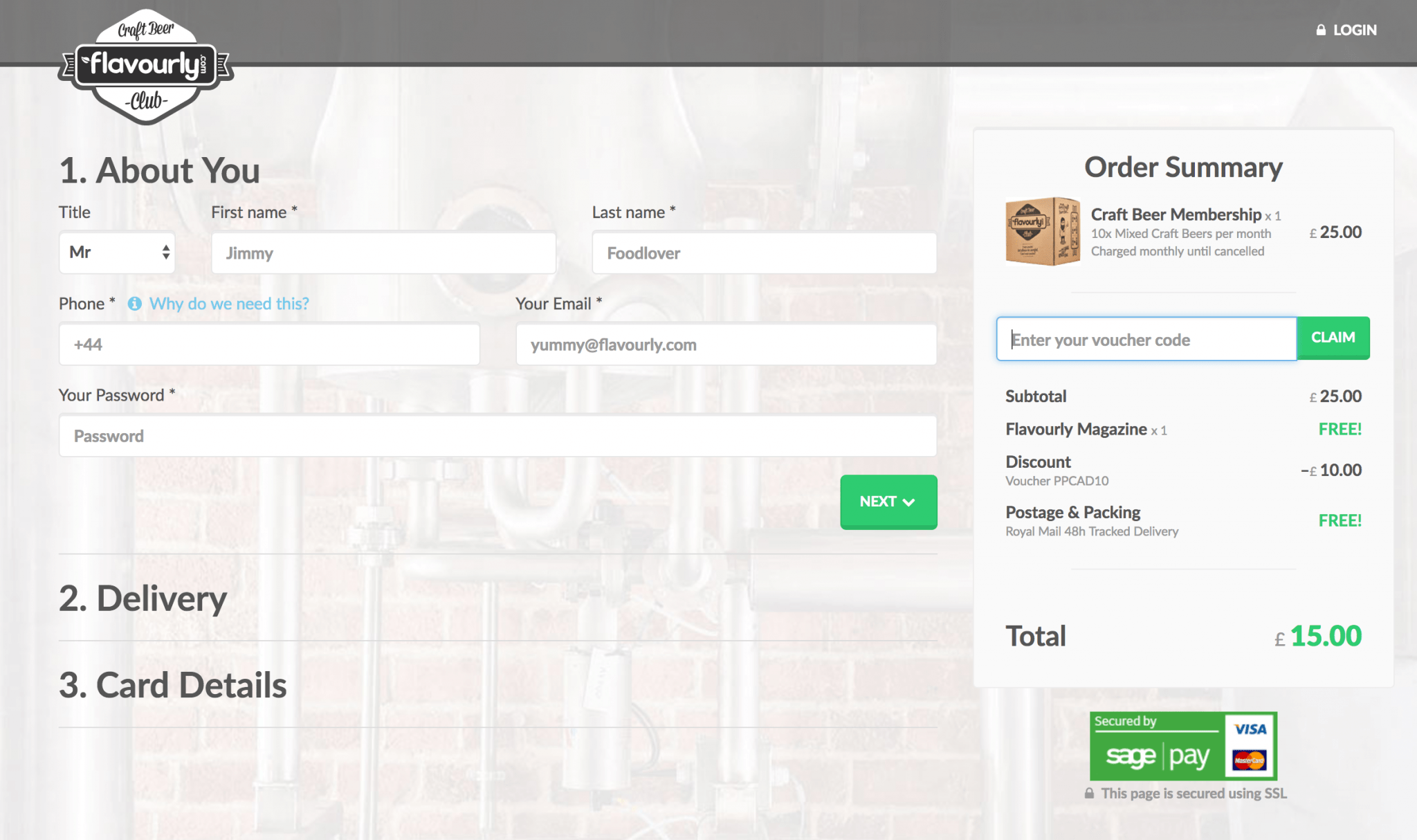Click the Flavourly Craft Beer Club logo
Image resolution: width=1417 pixels, height=840 pixels.
click(x=146, y=66)
